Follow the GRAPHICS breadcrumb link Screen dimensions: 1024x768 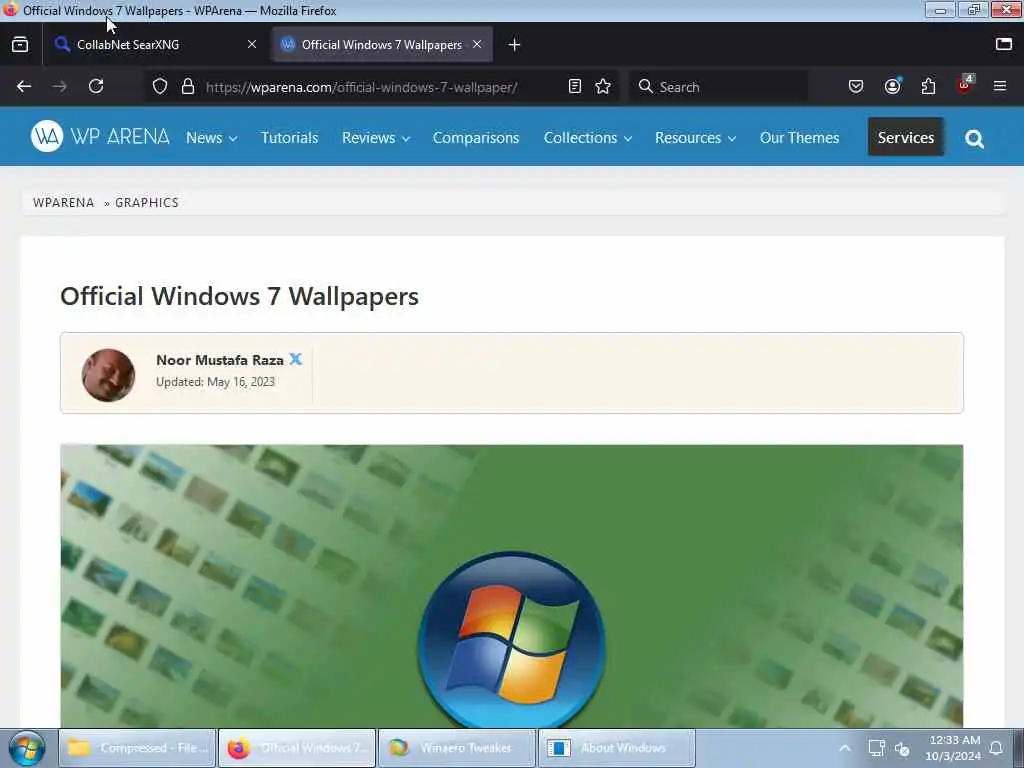tap(147, 202)
